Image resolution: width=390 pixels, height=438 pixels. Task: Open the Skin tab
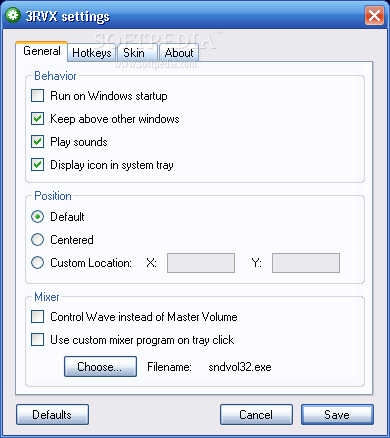coord(136,53)
